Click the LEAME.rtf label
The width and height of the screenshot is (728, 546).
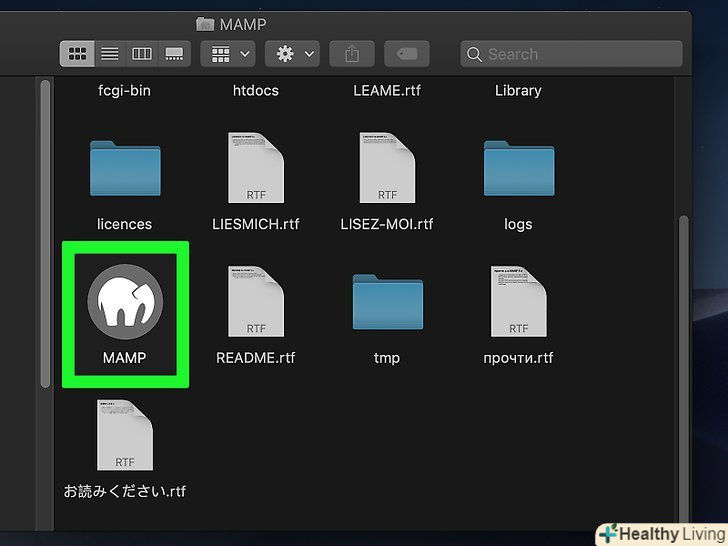coord(387,90)
